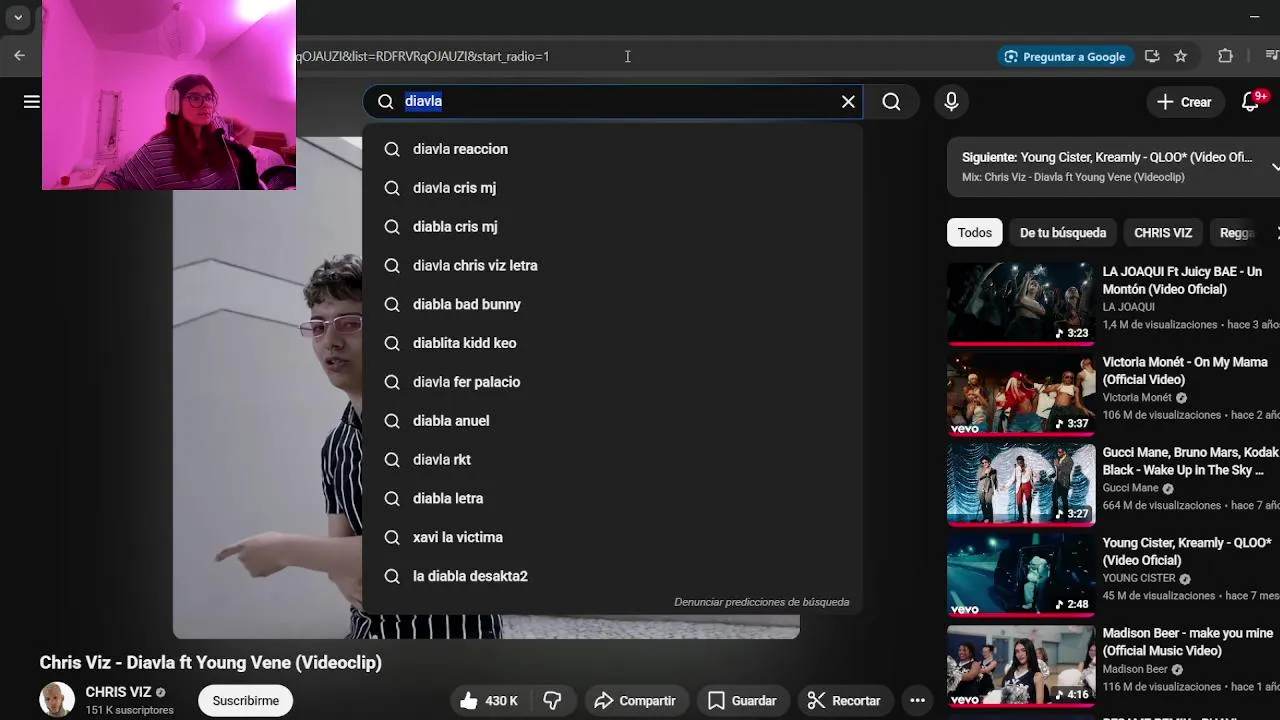Select the 'Regga' filter chip

[1237, 233]
